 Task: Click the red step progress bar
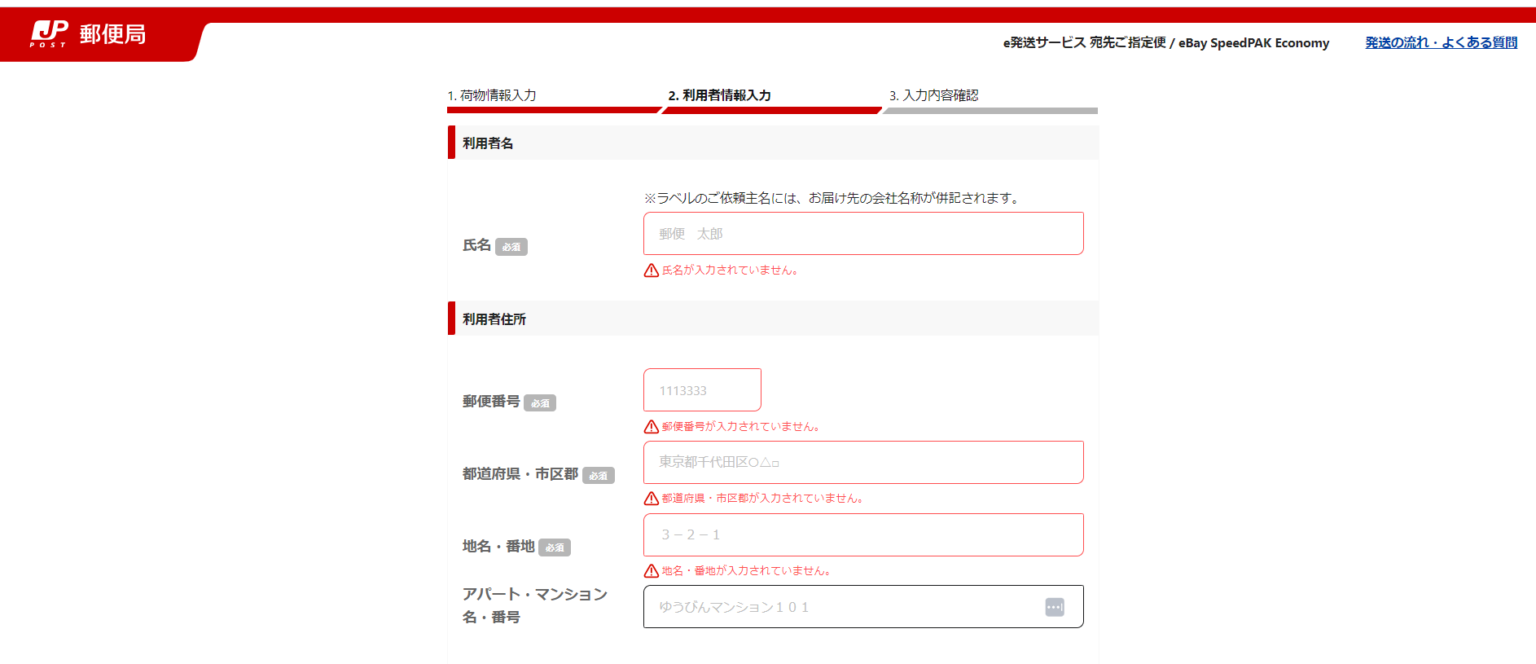pos(660,112)
